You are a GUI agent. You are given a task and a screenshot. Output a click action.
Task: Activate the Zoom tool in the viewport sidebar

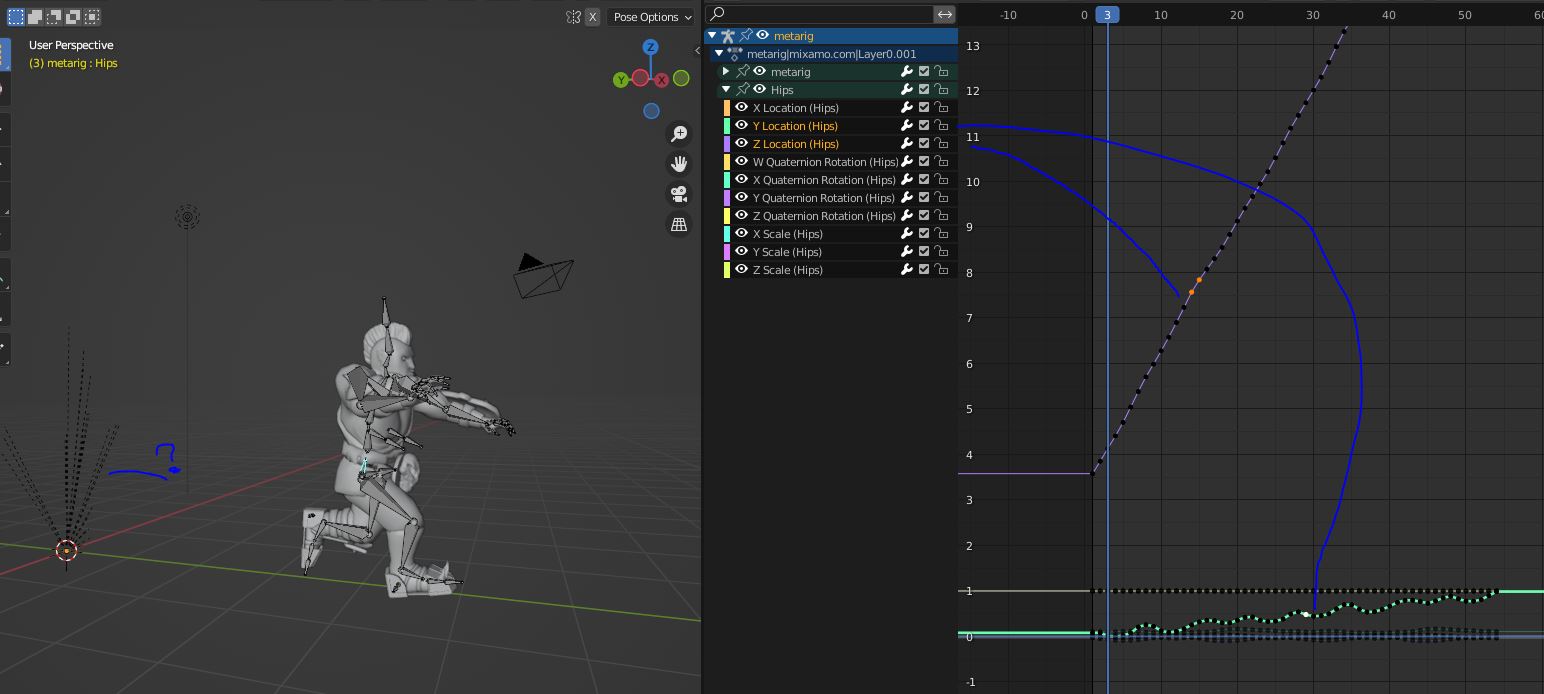click(679, 133)
